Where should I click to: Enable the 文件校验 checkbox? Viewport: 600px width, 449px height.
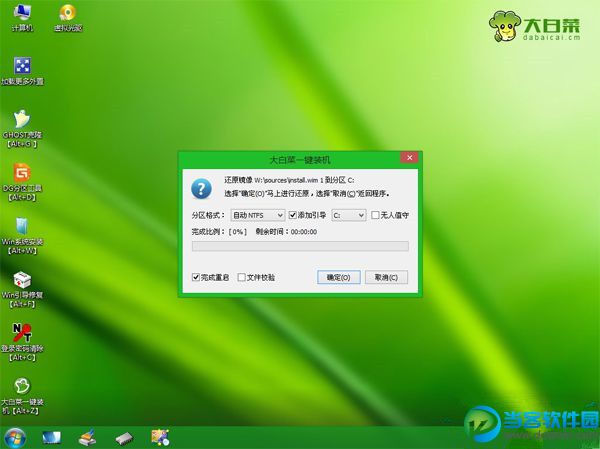[x=241, y=277]
